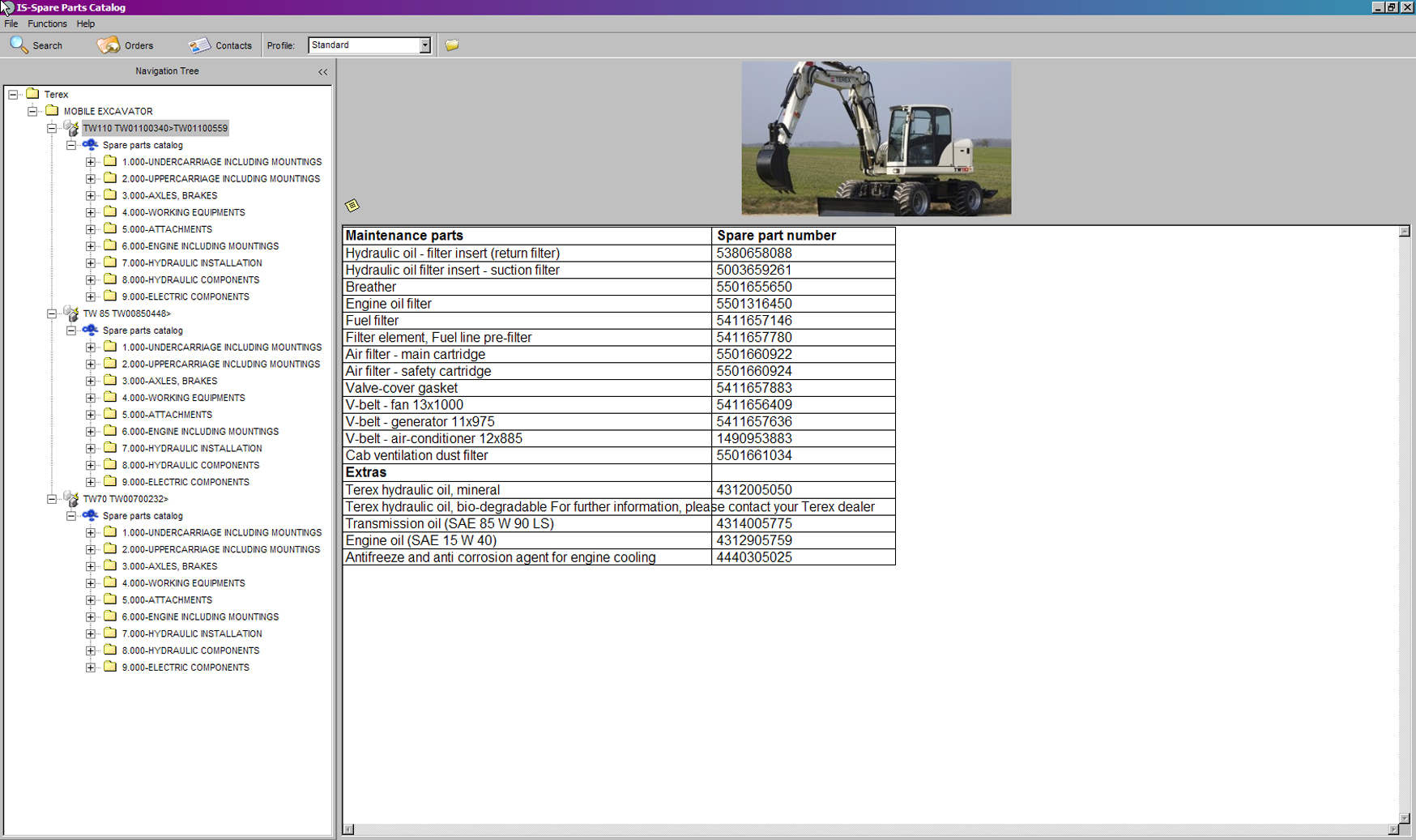Open the Orders toolbar icon
The width and height of the screenshot is (1416, 840).
[x=108, y=45]
